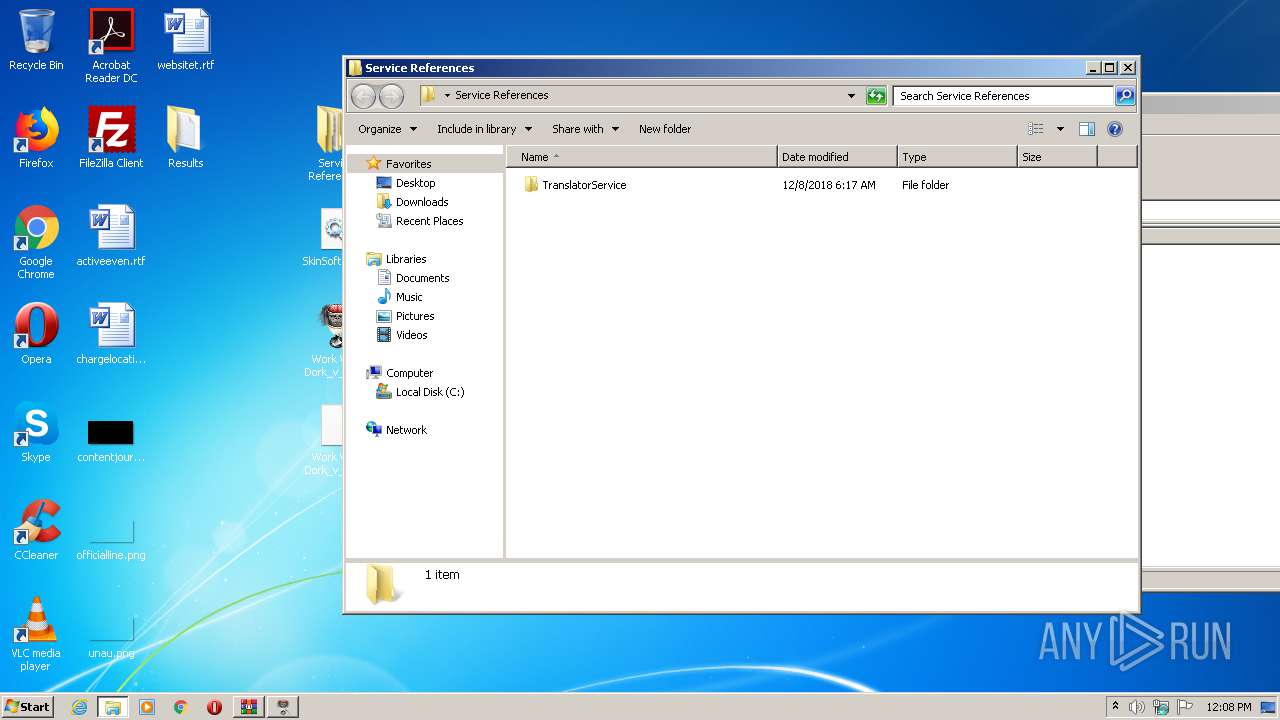Open Windows Media Player taskbar icon
Image resolution: width=1280 pixels, height=720 pixels.
147,707
